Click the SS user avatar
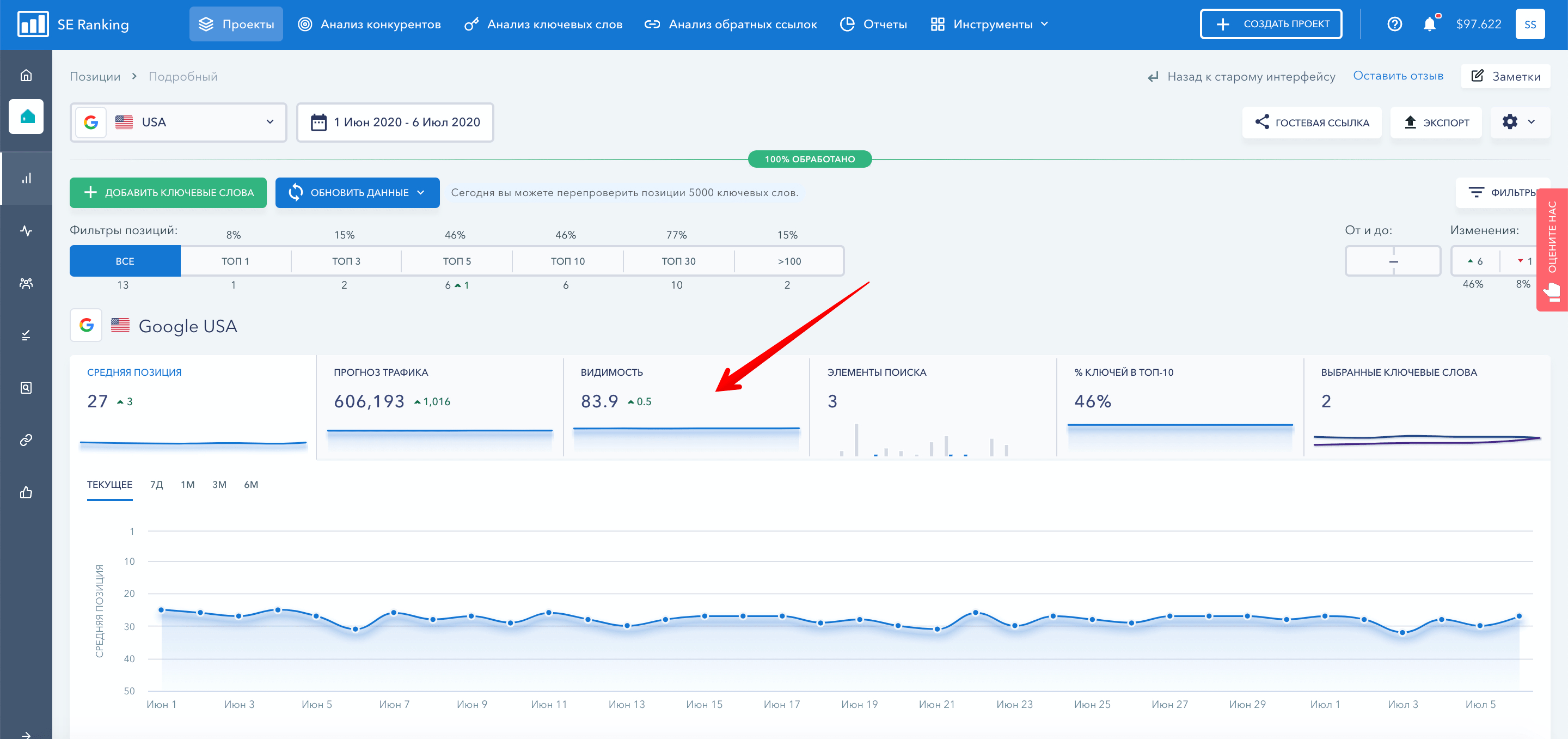The image size is (1568, 739). point(1530,25)
